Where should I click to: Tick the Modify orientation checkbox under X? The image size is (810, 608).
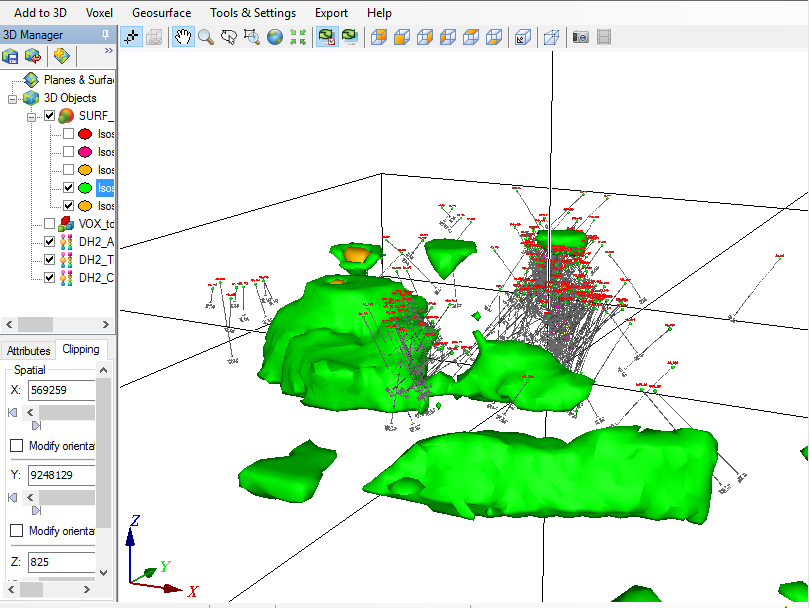point(16,446)
